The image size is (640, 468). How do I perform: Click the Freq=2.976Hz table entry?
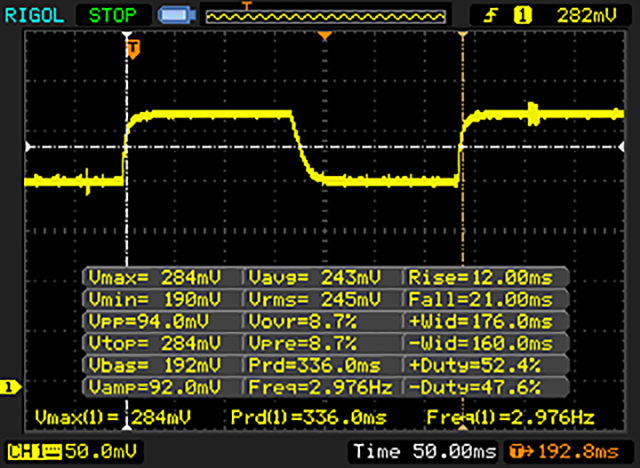tap(324, 387)
